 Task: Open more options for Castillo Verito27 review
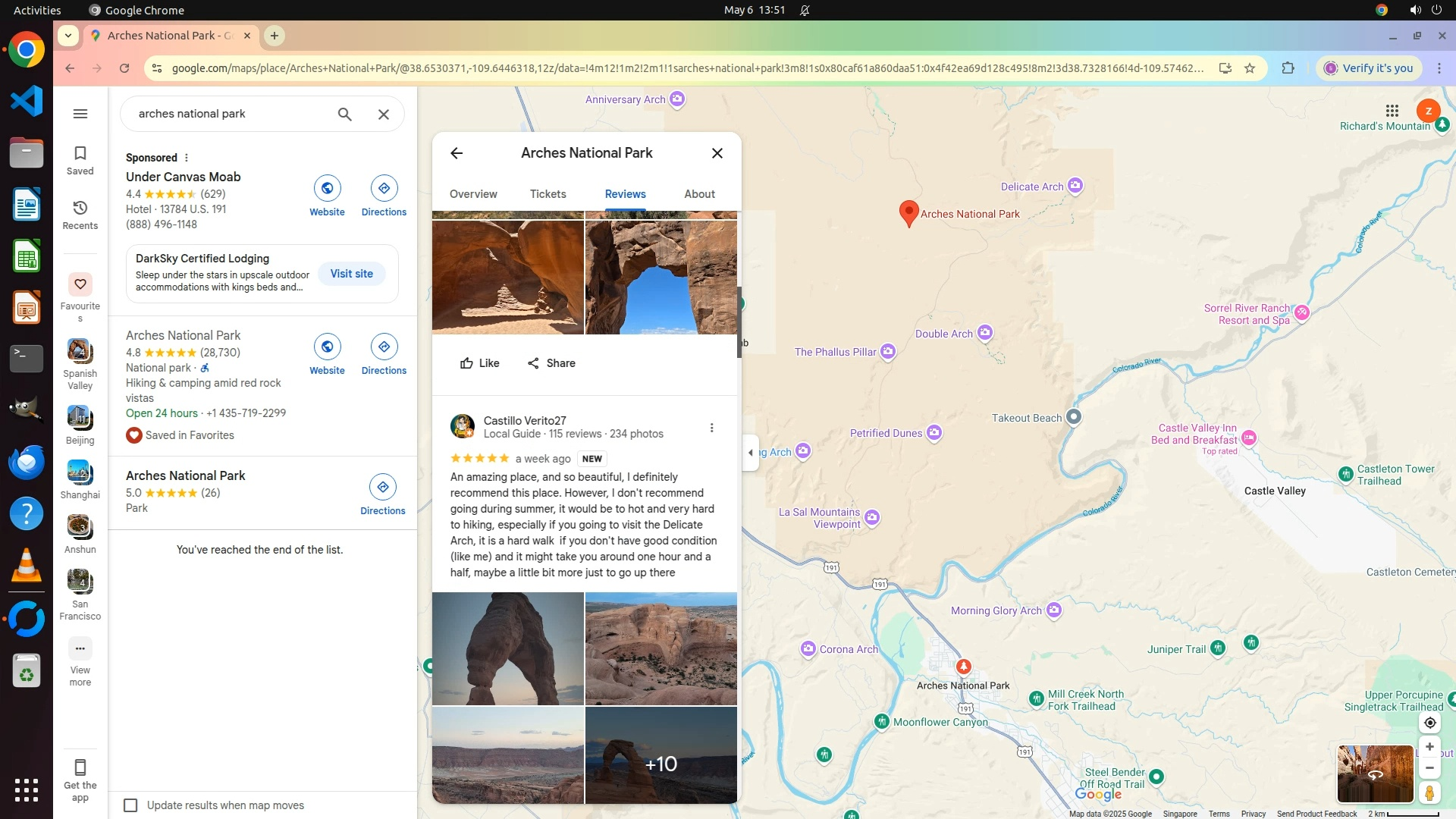711,428
